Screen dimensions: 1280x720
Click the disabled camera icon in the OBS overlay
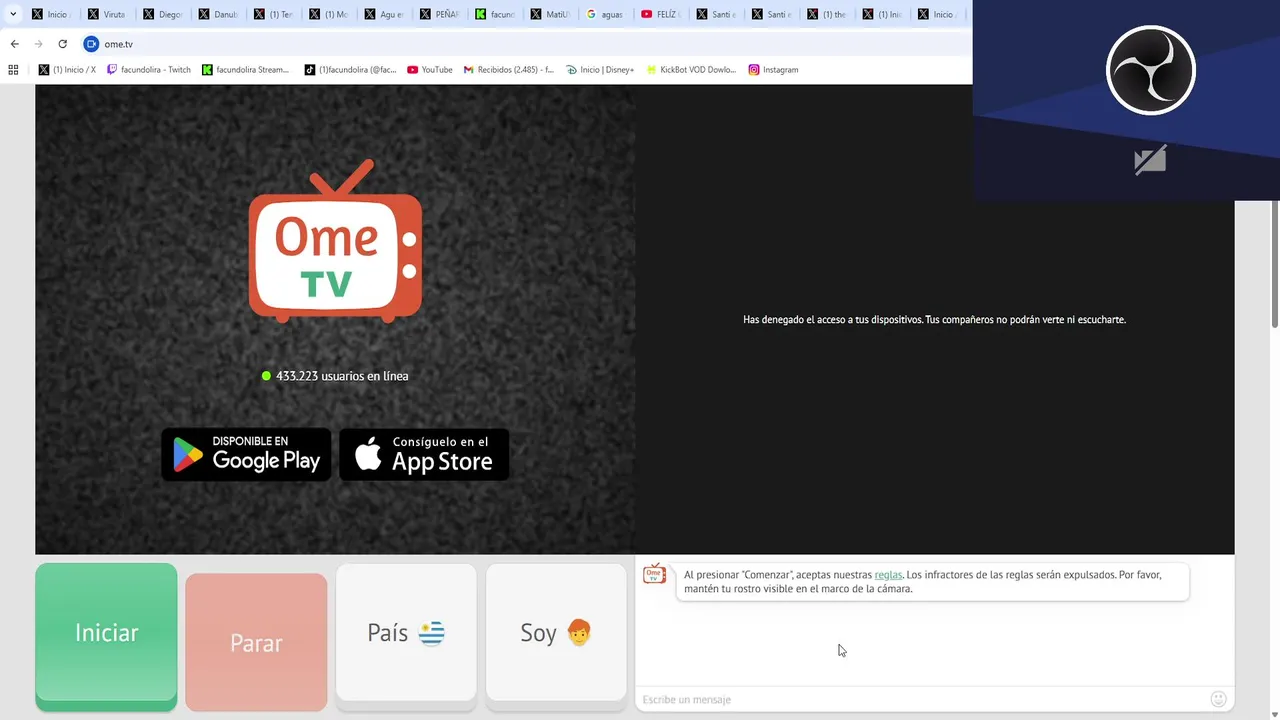click(x=1150, y=160)
